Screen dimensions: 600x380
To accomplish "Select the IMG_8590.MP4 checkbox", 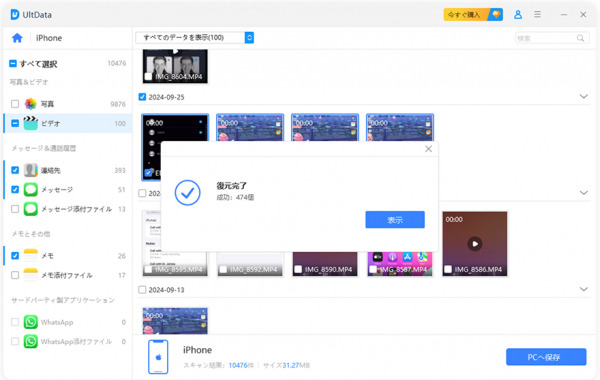I will point(298,269).
